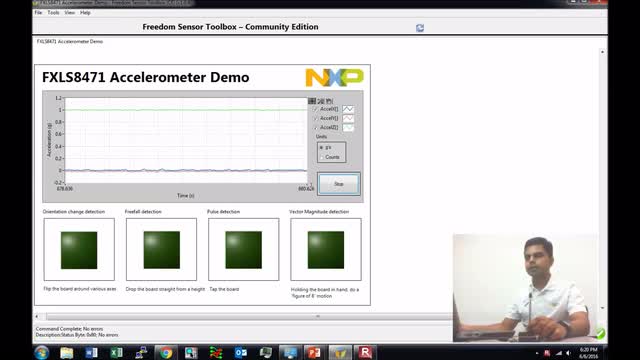
Task: Open the Help menu
Action: [x=85, y=13]
